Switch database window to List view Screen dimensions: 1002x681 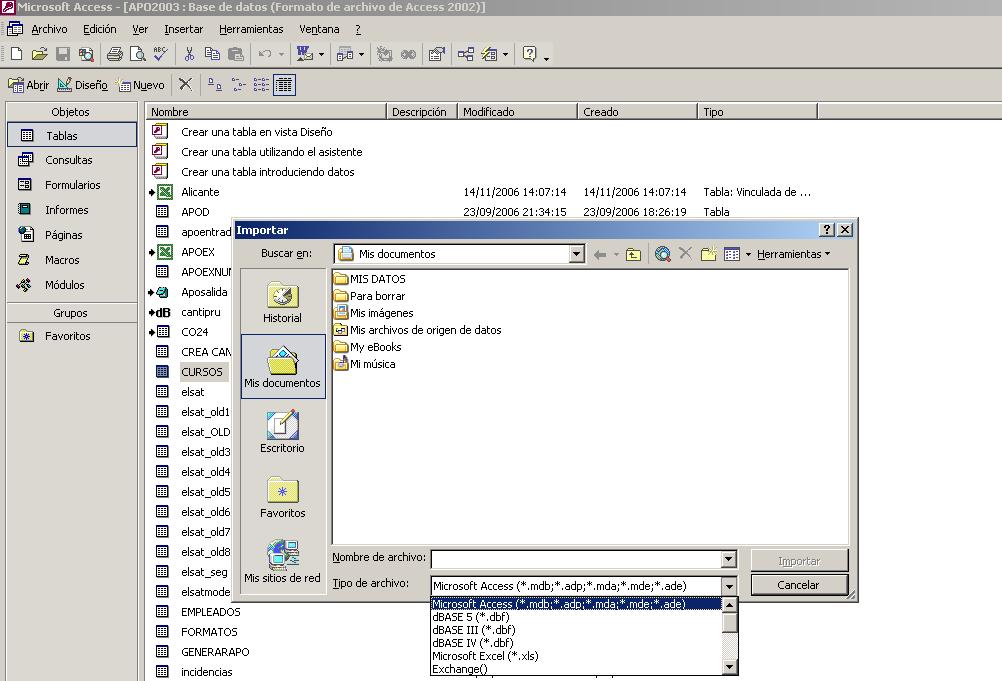[261, 84]
